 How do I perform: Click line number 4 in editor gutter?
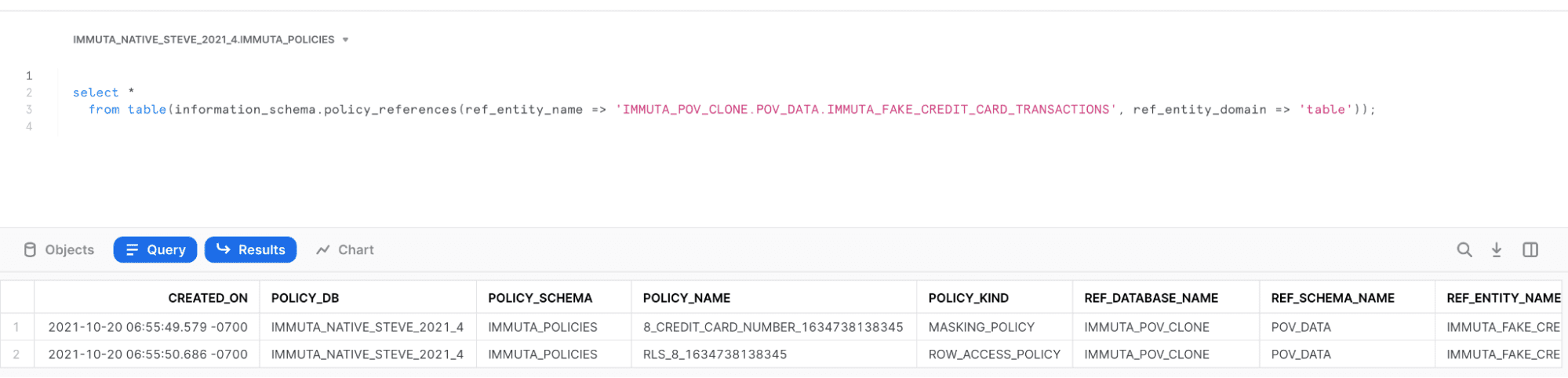[29, 126]
